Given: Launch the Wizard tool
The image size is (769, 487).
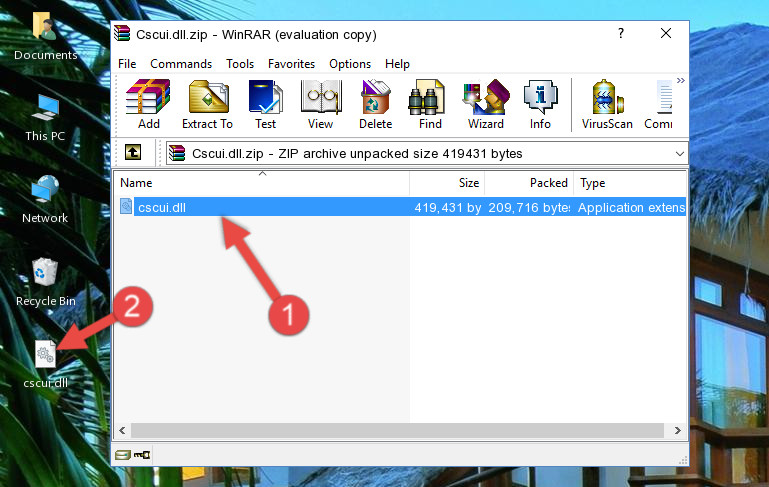Looking at the screenshot, I should tap(486, 104).
